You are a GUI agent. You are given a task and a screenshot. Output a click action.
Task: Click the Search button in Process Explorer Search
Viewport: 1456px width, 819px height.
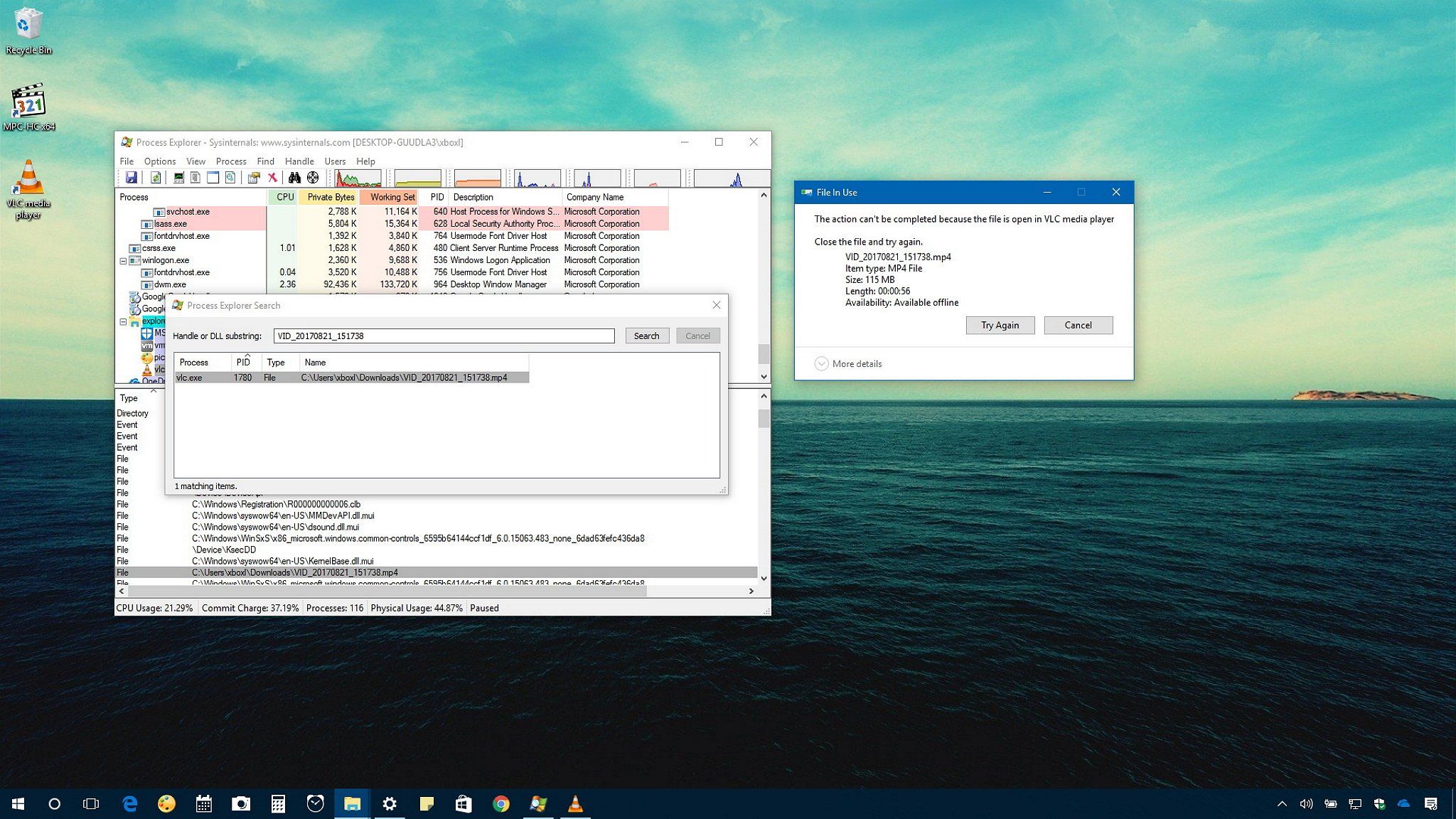click(647, 336)
